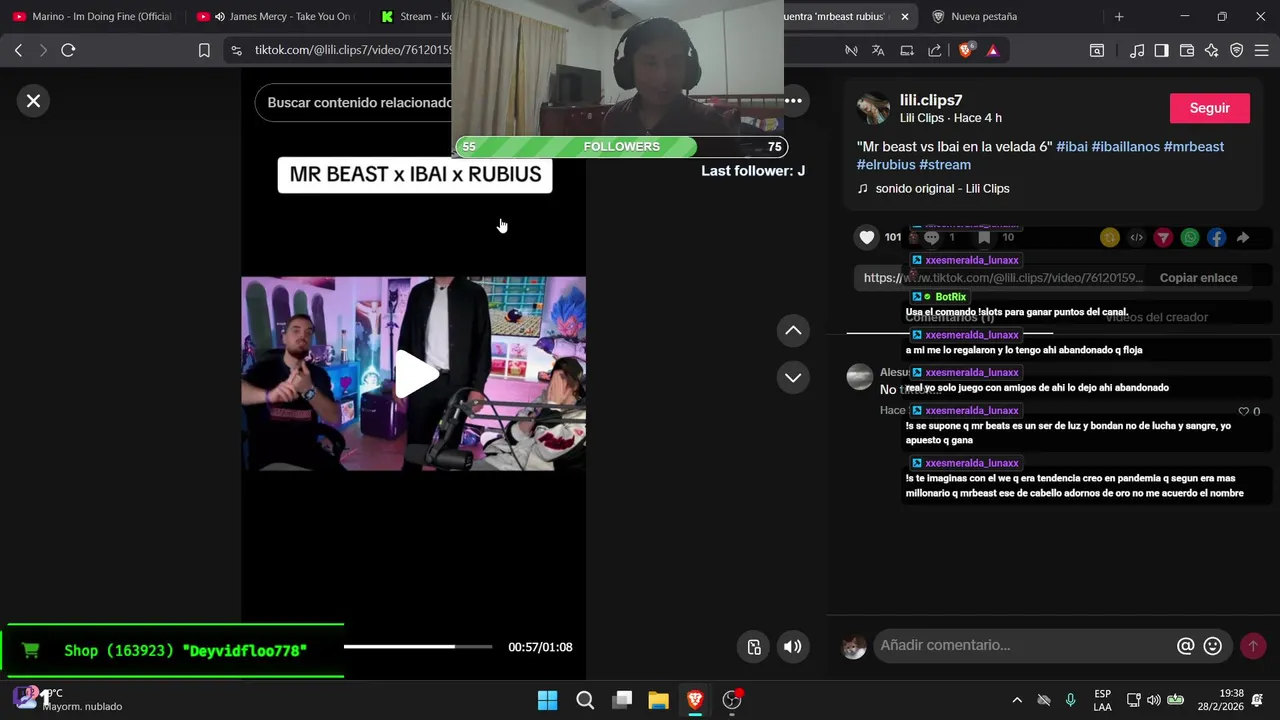This screenshot has height=720, width=1280.
Task: Bookmark this page icon
Action: (x=204, y=50)
